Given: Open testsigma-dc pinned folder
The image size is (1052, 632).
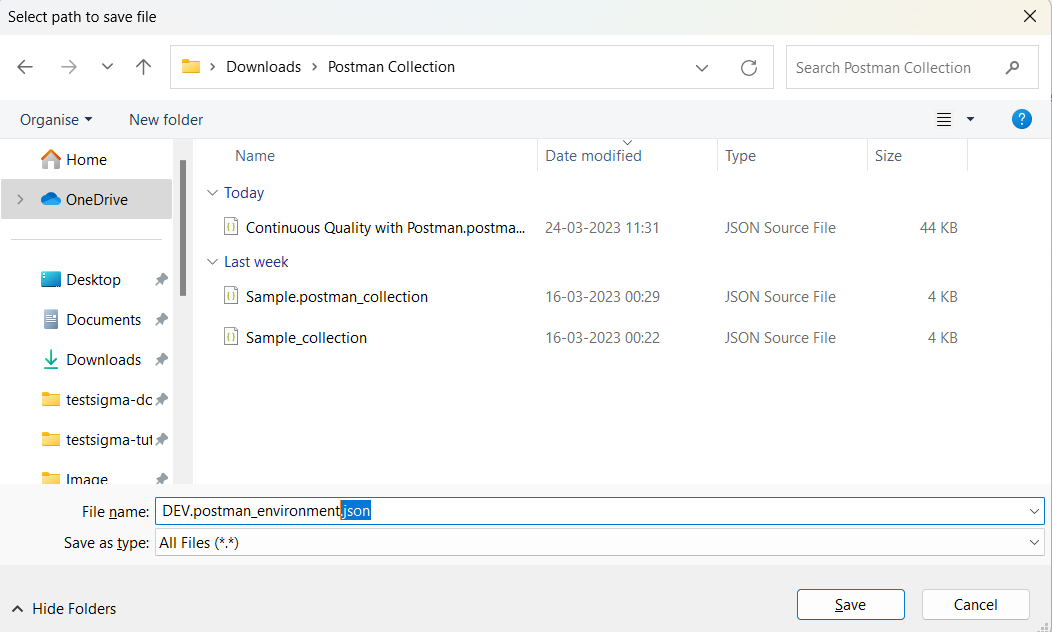Looking at the screenshot, I should click(97, 400).
